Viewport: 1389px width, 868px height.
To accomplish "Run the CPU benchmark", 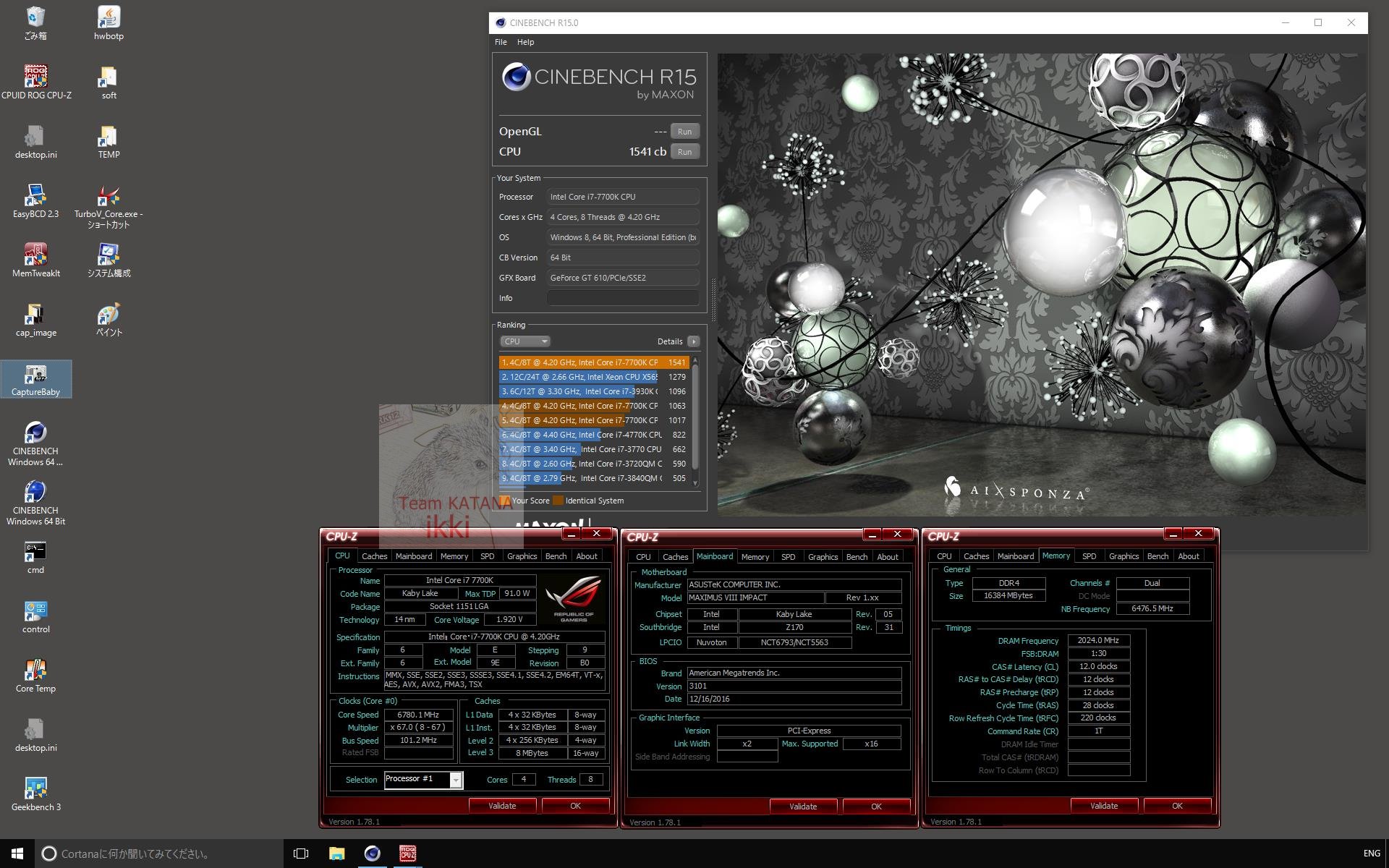I will pos(684,151).
